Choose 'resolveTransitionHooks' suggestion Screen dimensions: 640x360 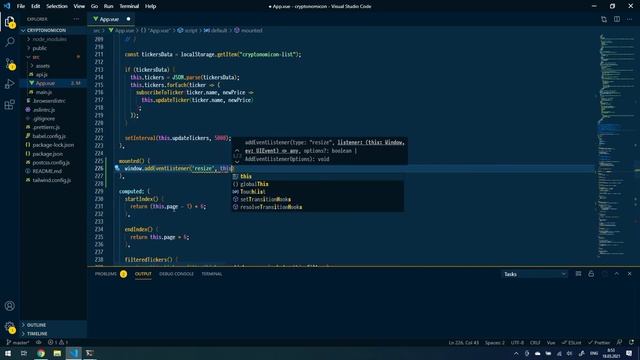pos(318,207)
